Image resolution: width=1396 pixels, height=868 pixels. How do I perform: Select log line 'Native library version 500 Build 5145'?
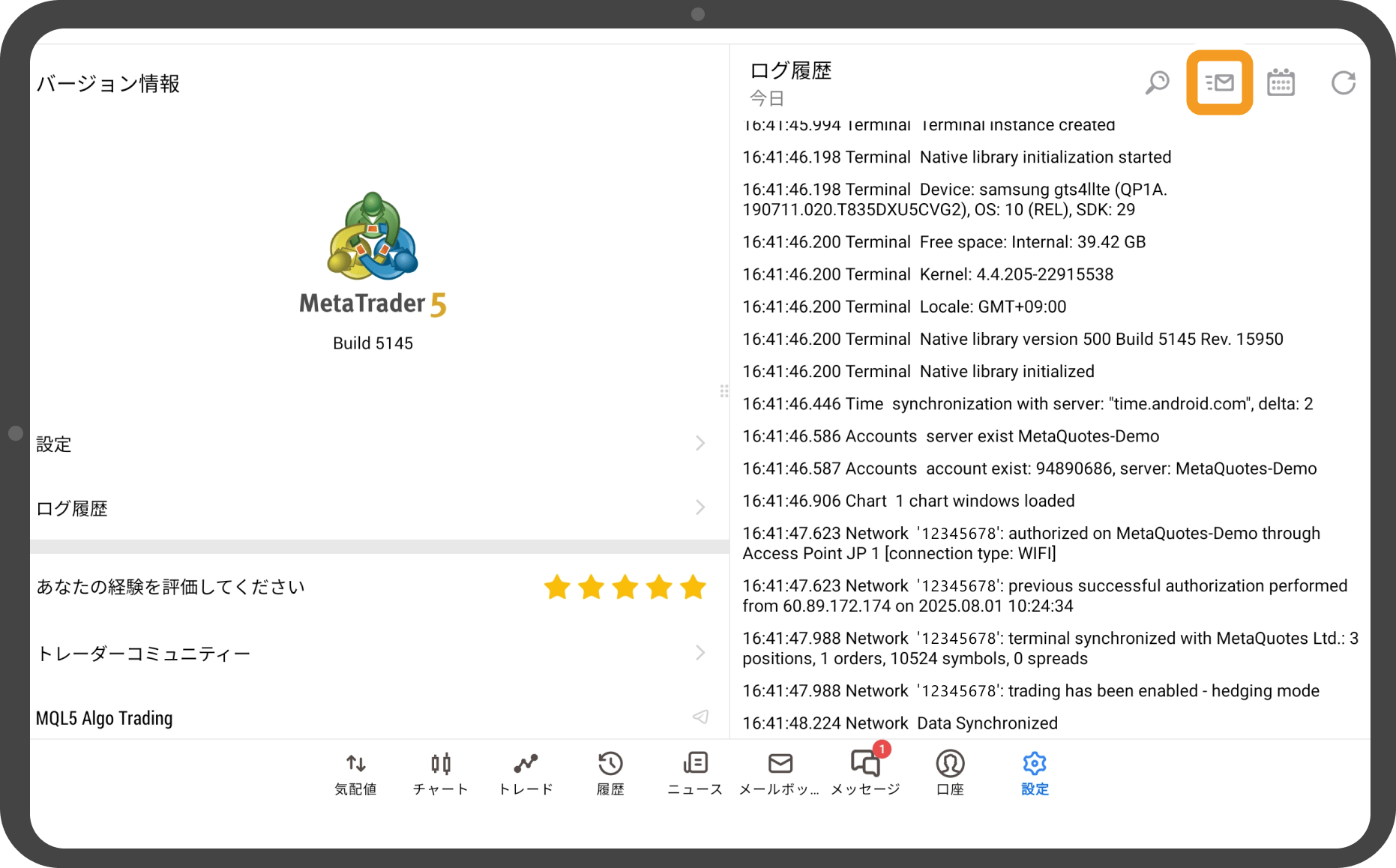pyautogui.click(x=1013, y=339)
